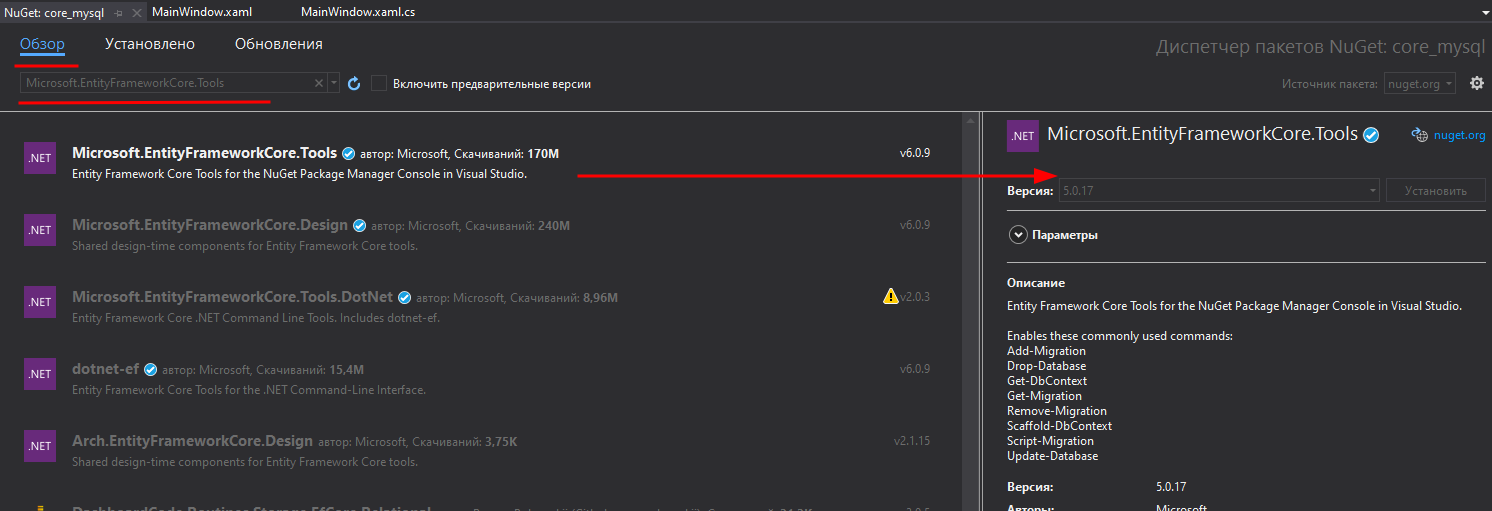
Task: Switch to the Обновления tab
Action: [278, 44]
